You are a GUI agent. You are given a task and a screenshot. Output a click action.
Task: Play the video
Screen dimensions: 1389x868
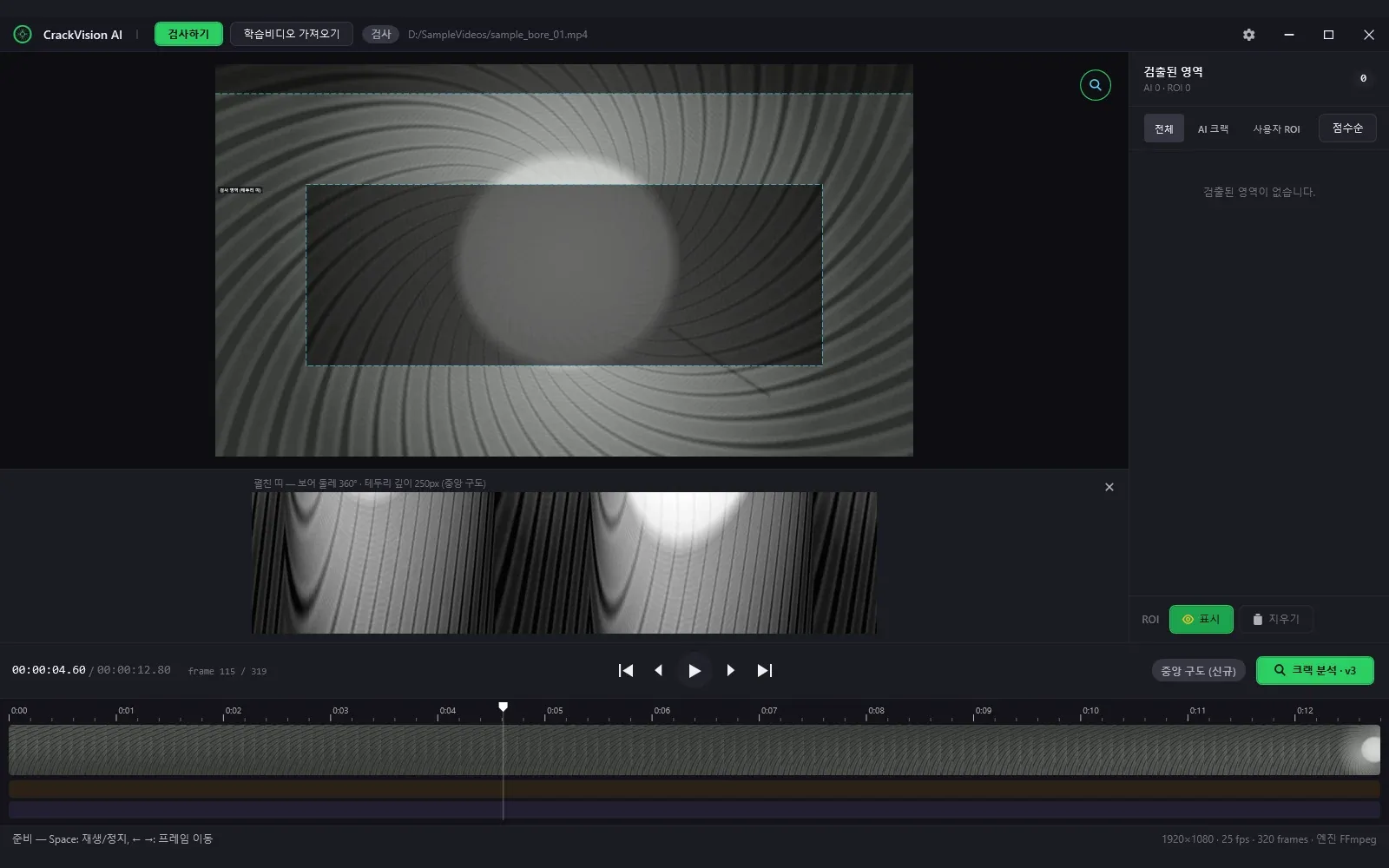pyautogui.click(x=694, y=670)
